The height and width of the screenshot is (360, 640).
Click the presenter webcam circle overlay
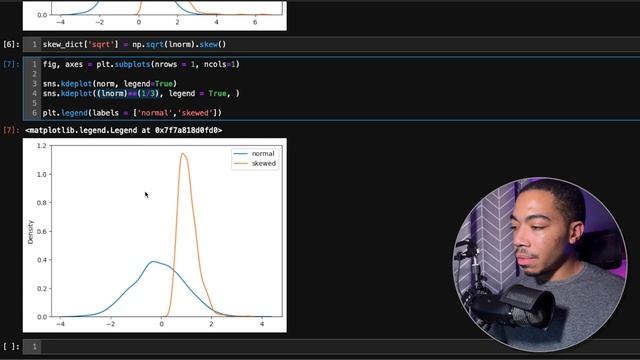pos(540,264)
